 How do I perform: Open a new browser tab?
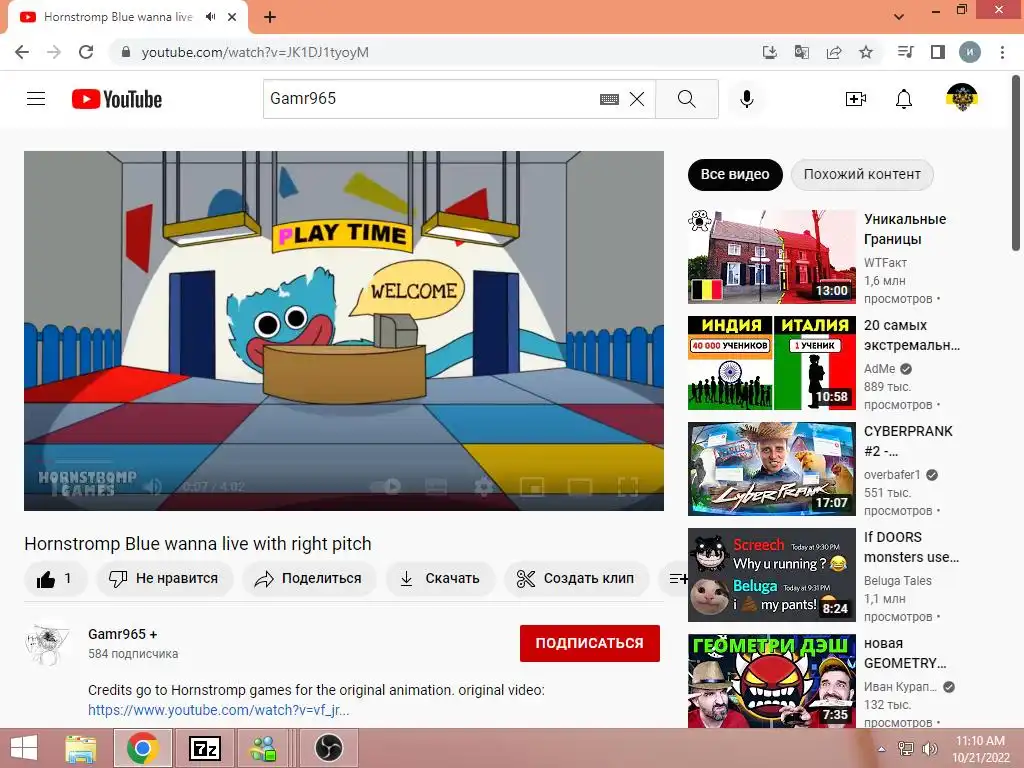(270, 17)
